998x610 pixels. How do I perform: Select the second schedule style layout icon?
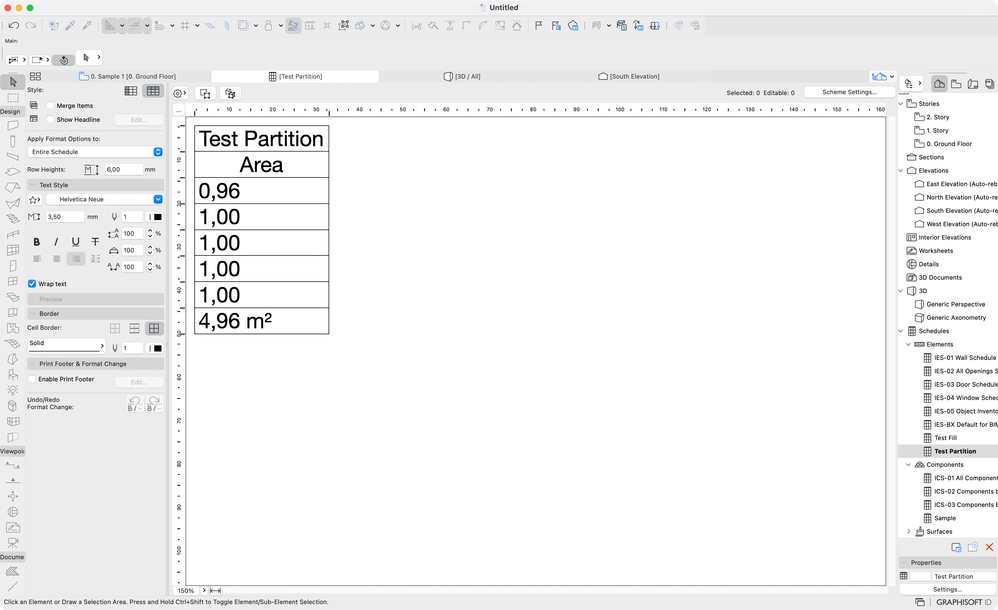pos(153,91)
